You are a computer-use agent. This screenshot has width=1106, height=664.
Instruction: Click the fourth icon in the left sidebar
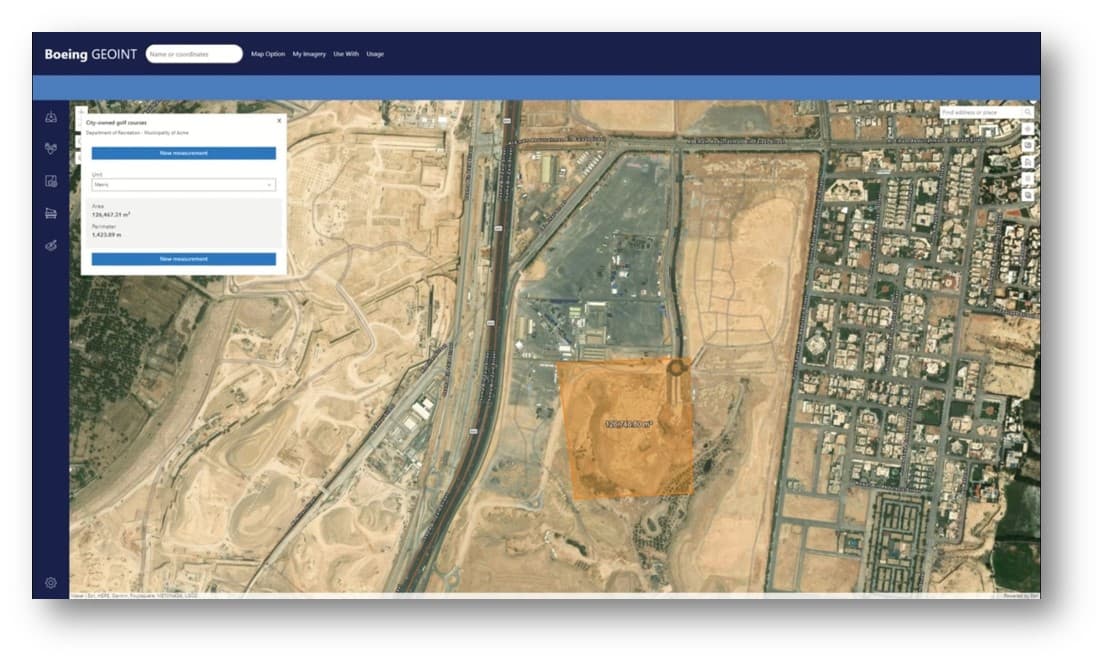pos(51,213)
